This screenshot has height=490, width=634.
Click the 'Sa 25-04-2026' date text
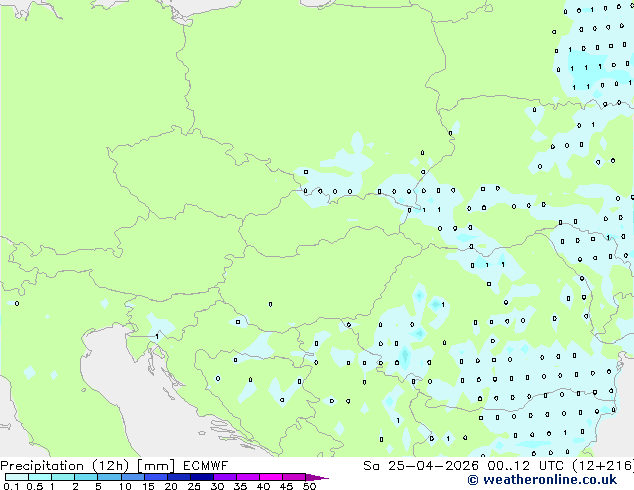point(421,466)
